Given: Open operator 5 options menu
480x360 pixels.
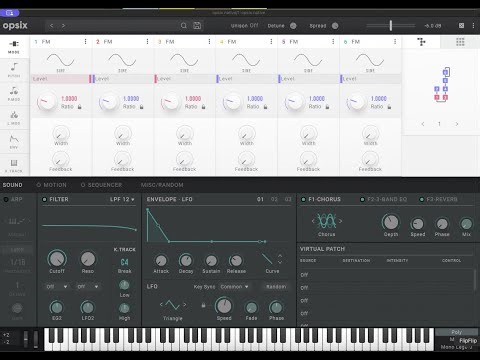Looking at the screenshot, I should coord(333,41).
